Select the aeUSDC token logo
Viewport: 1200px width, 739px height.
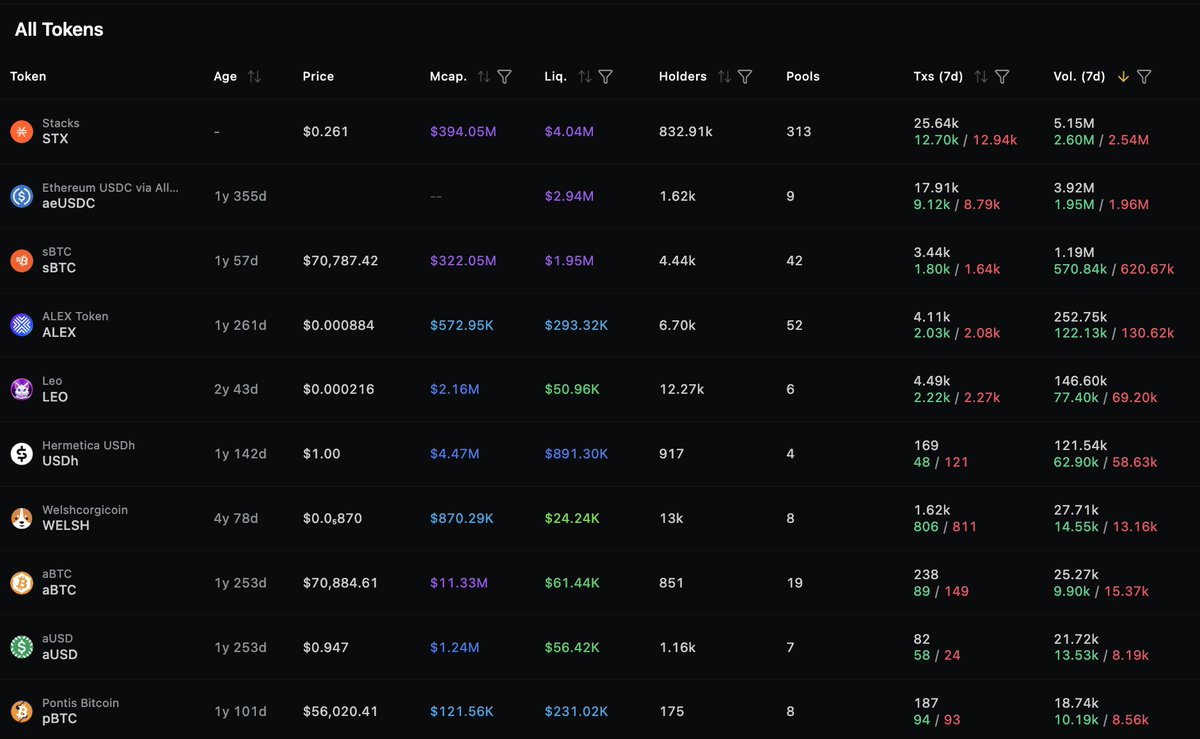[x=21, y=196]
